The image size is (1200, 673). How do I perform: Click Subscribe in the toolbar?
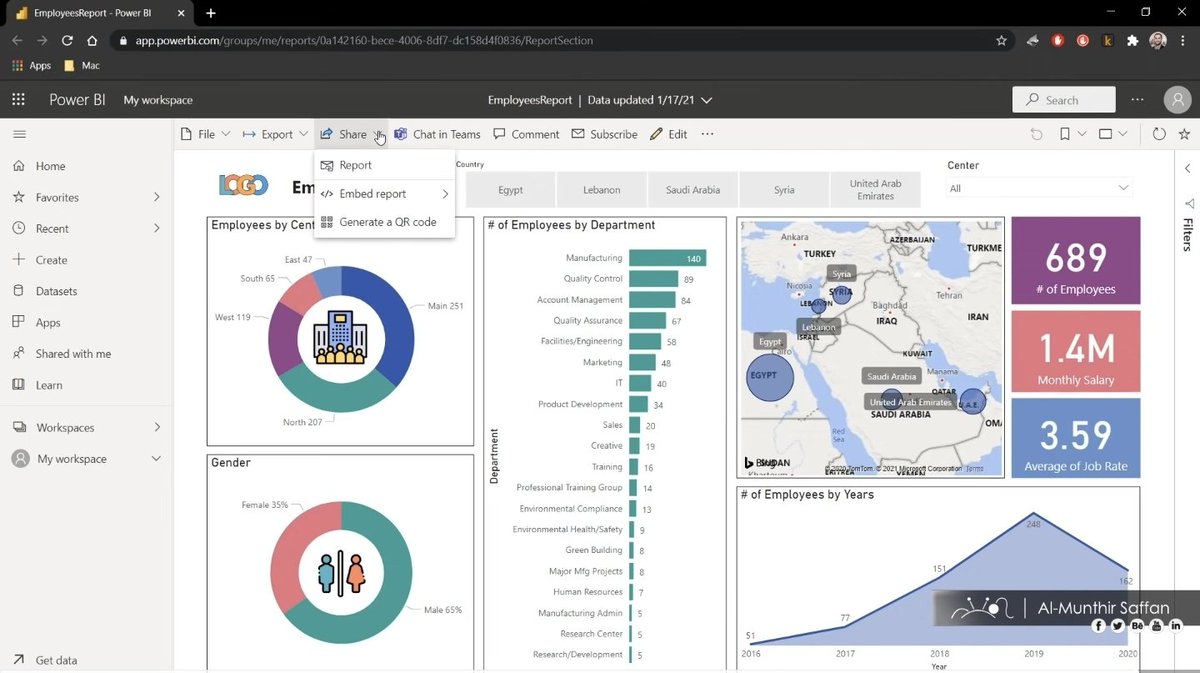tap(604, 134)
